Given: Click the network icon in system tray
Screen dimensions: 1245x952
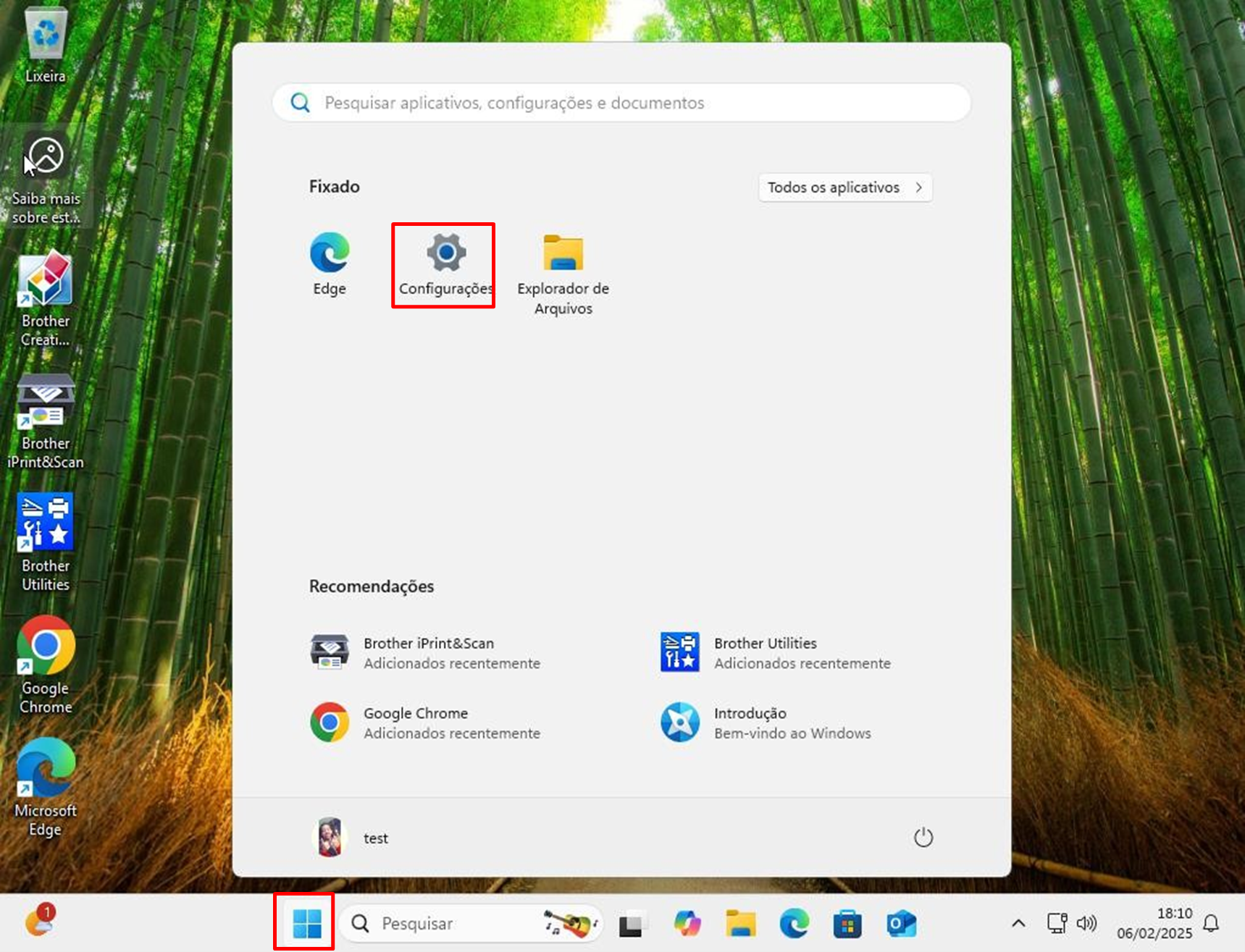Looking at the screenshot, I should tap(1057, 924).
